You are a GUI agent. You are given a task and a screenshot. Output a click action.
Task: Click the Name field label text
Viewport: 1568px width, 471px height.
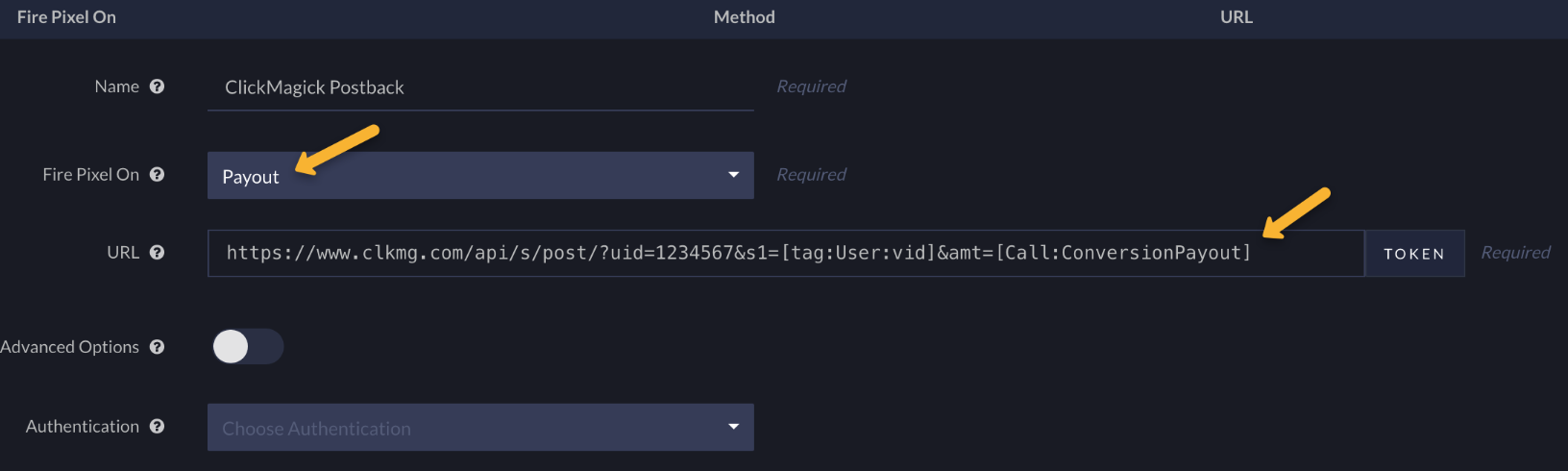pos(116,87)
